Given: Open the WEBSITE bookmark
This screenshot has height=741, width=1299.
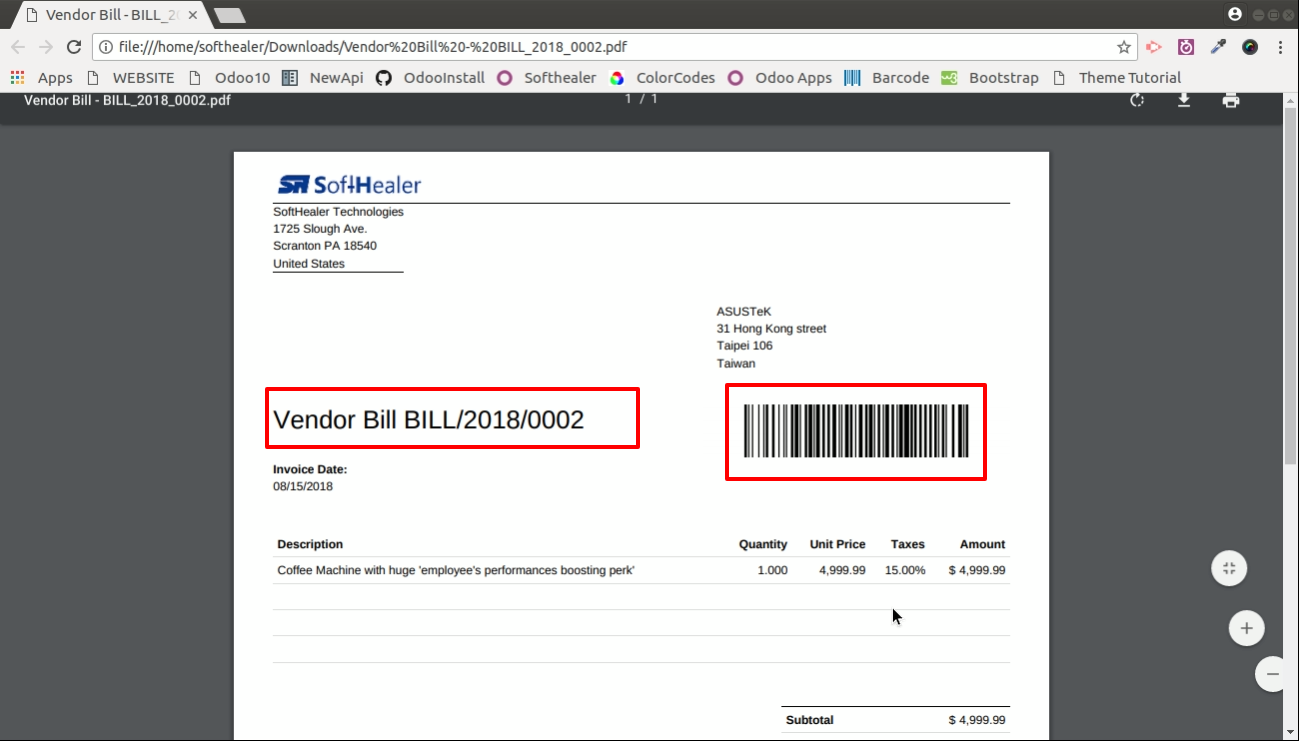Looking at the screenshot, I should point(130,78).
